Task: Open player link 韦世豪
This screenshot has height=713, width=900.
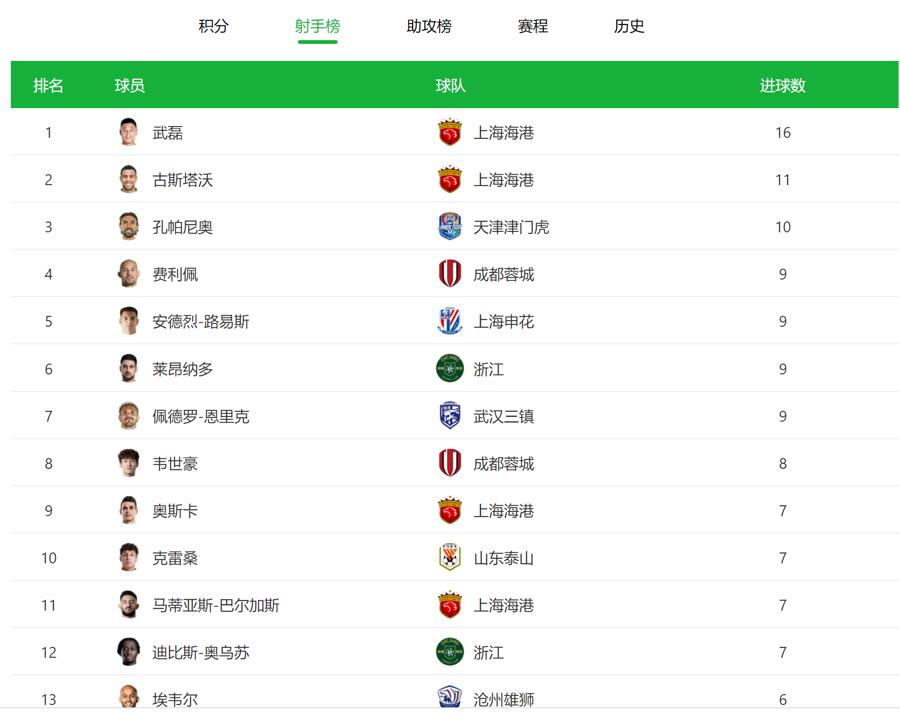Action: click(175, 464)
